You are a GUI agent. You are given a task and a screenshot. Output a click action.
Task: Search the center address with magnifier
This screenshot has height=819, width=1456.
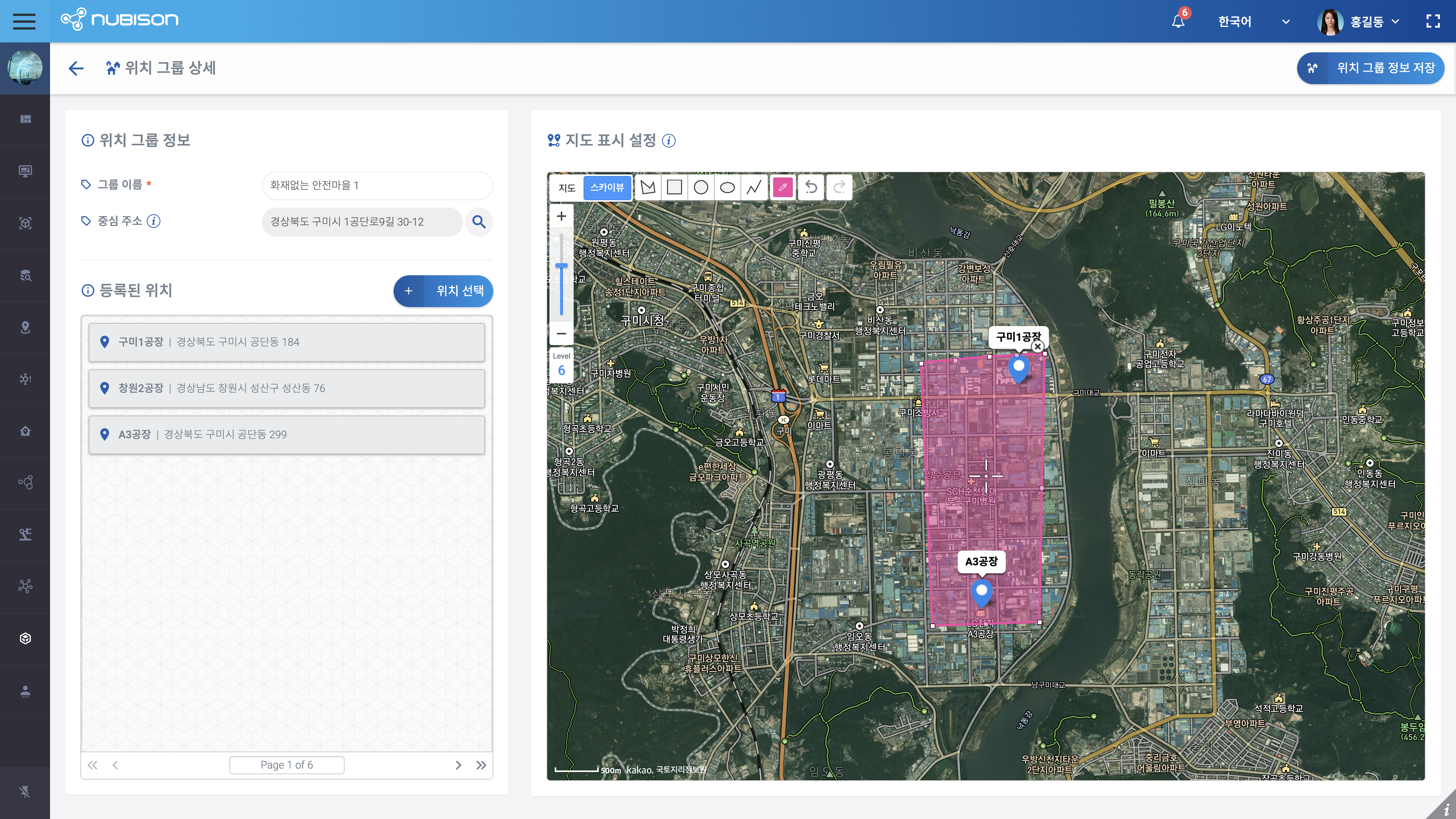(479, 222)
